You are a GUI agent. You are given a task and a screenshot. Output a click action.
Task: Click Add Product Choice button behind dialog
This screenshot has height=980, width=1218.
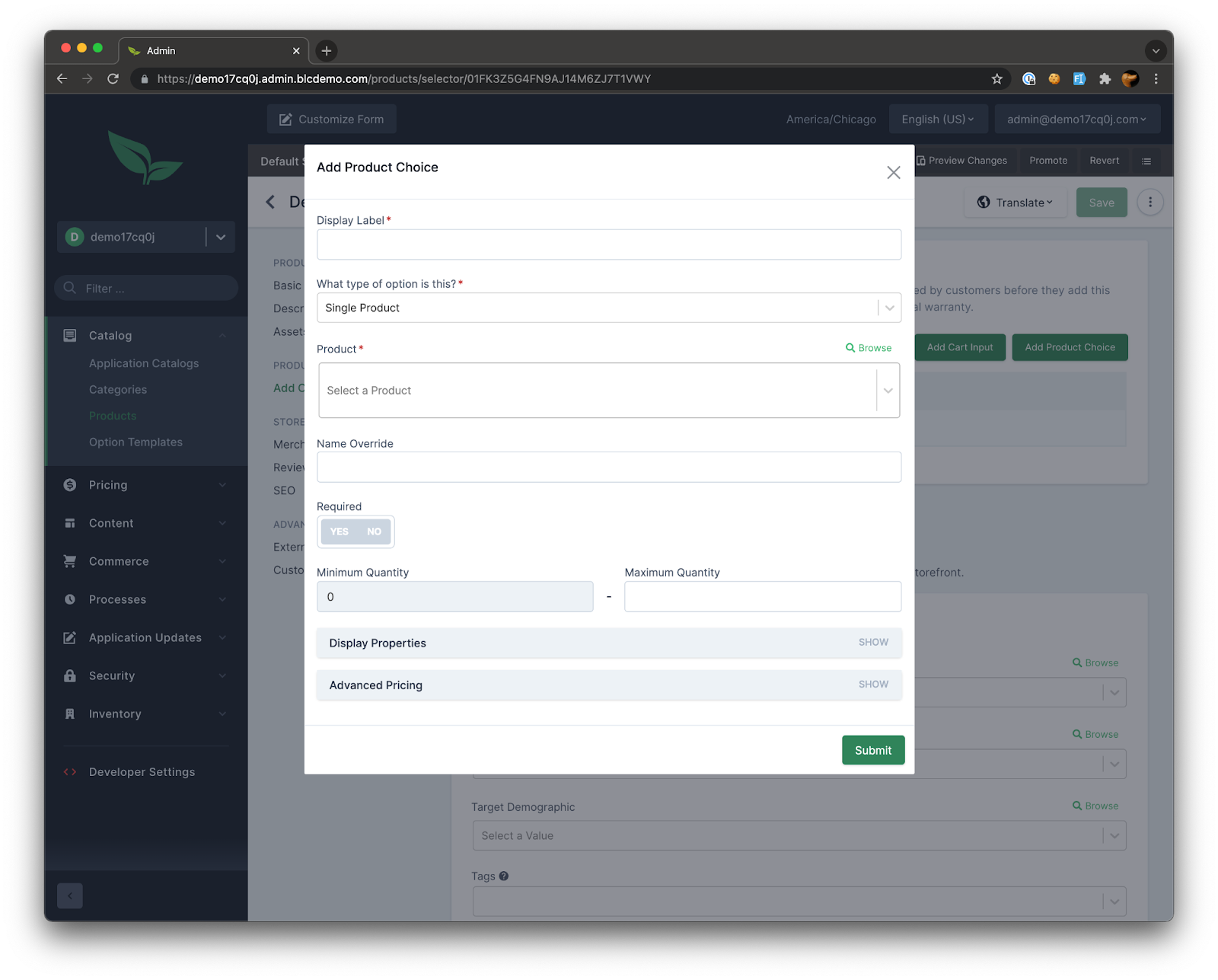1070,347
